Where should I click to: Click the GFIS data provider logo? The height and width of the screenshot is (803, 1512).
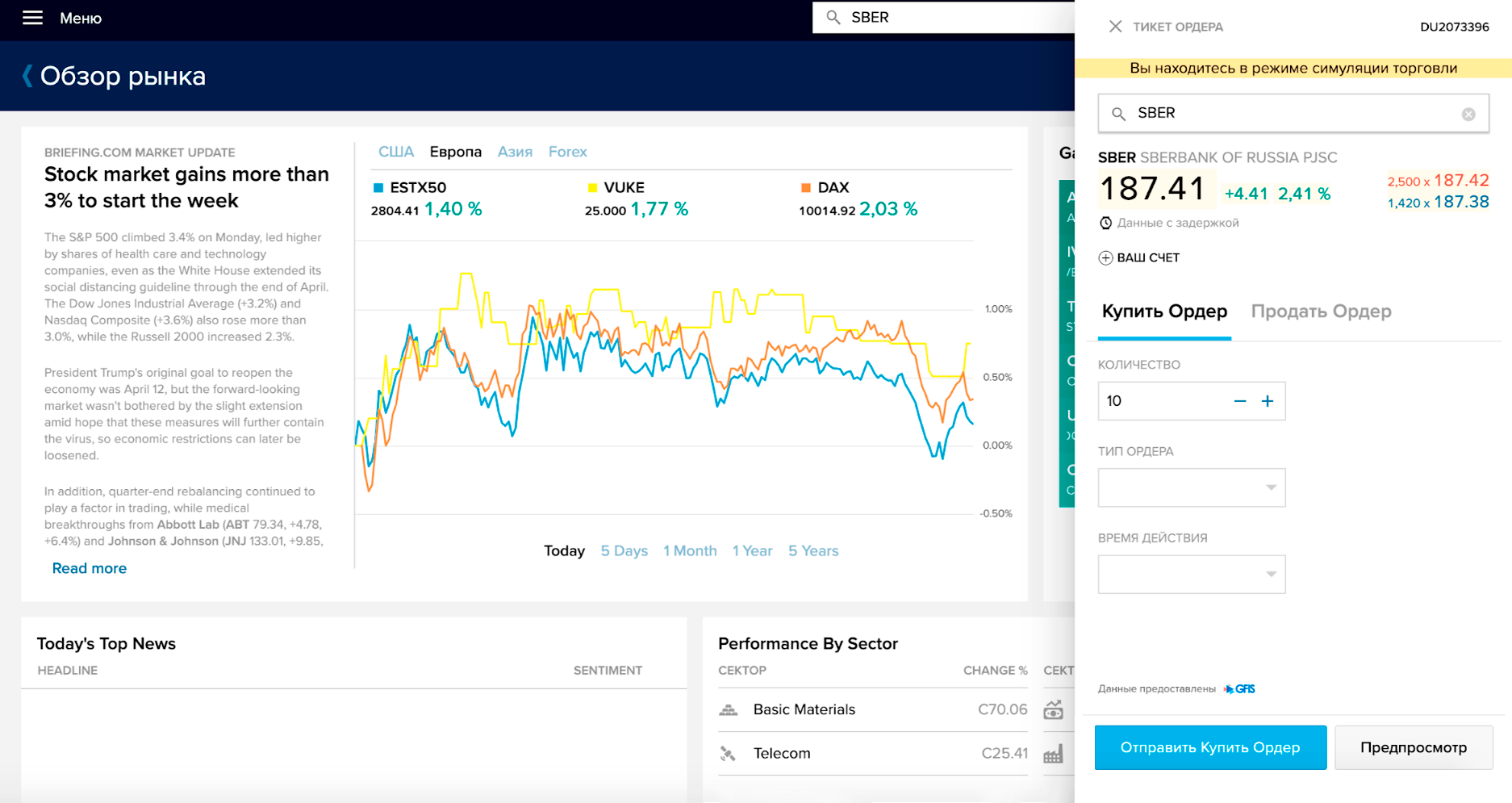pos(1240,689)
